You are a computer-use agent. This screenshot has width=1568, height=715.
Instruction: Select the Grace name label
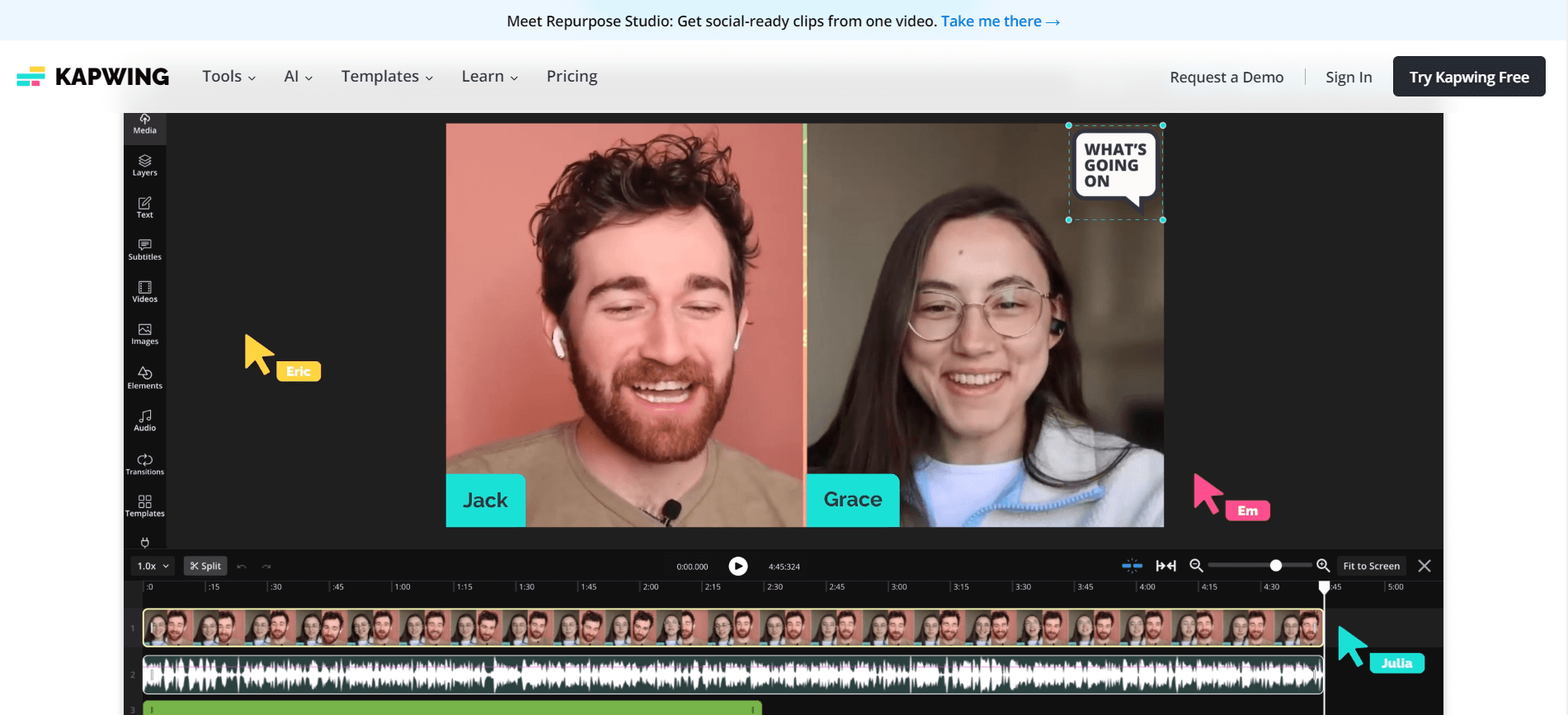click(852, 500)
